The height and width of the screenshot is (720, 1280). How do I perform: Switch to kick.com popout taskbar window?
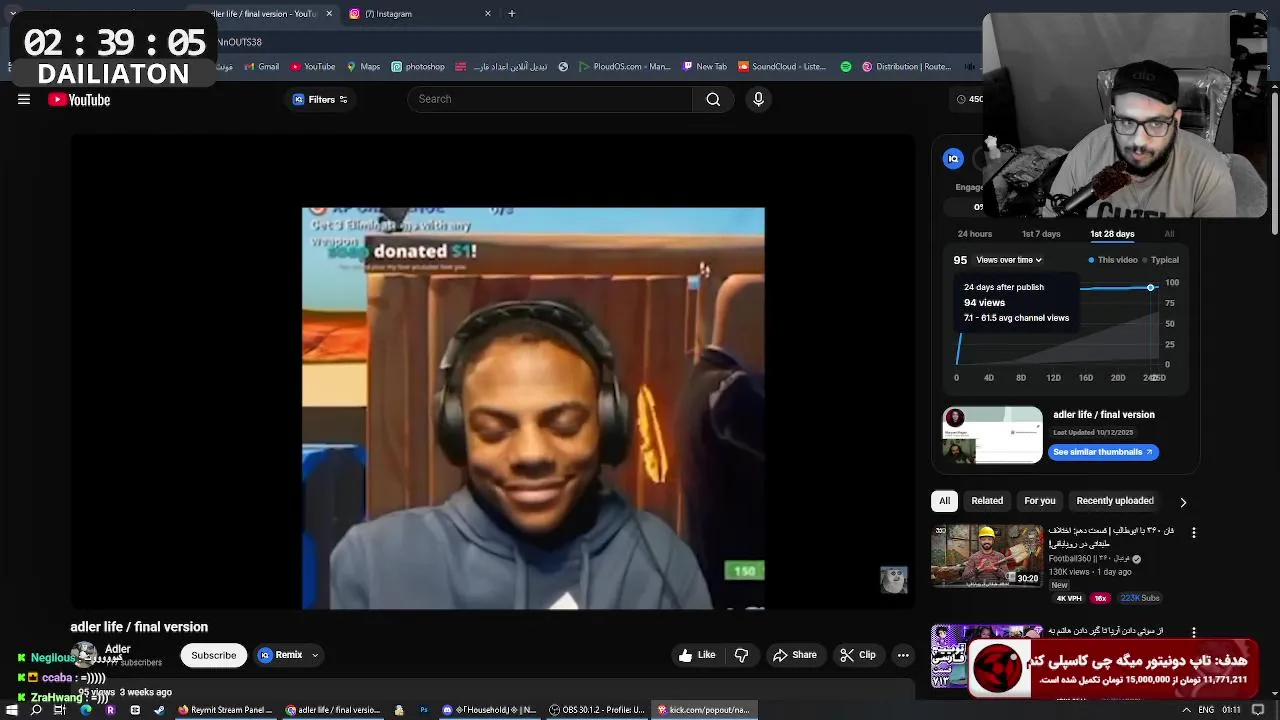[x=703, y=710]
